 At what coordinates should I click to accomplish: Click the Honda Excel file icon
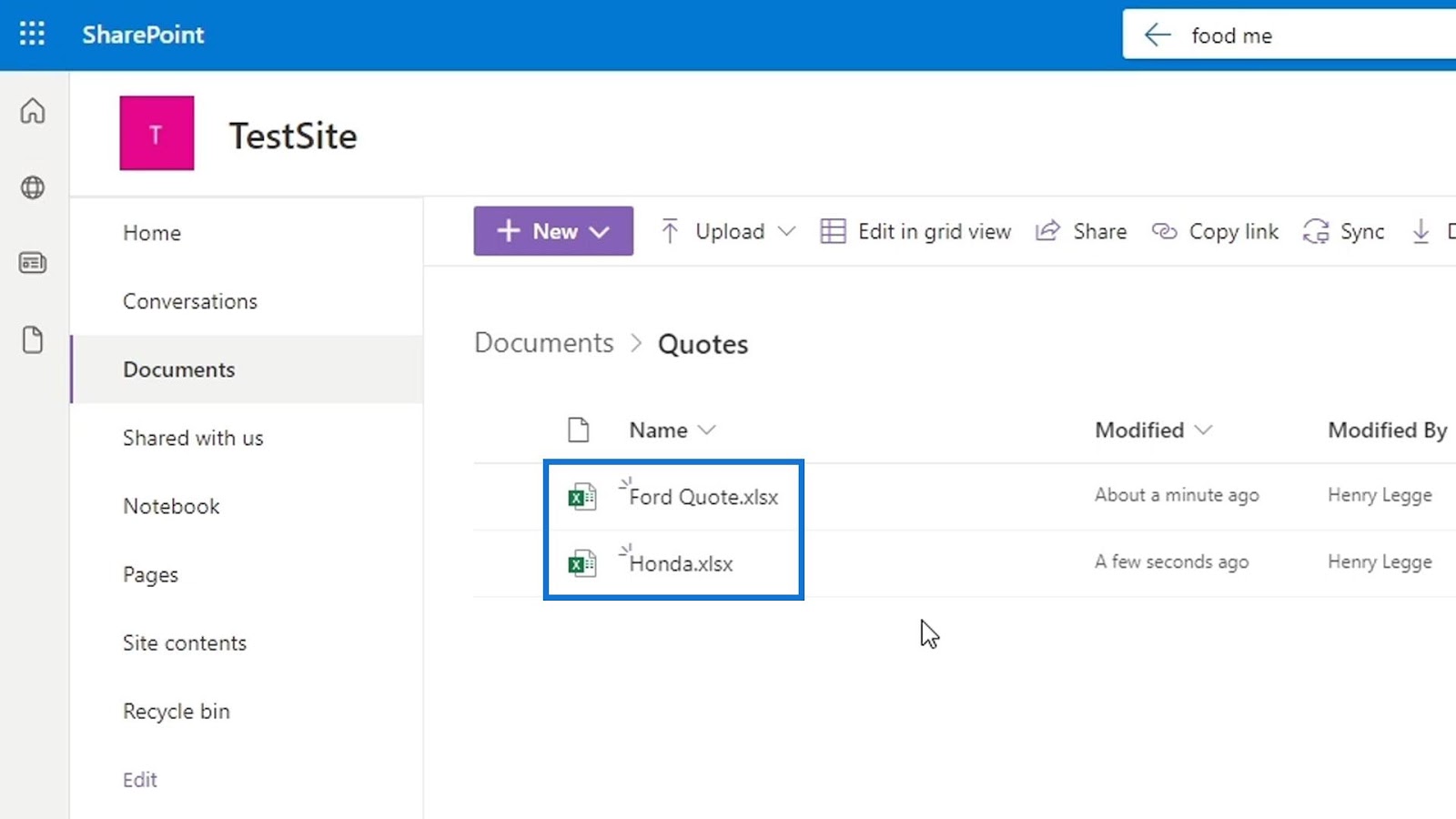[x=581, y=564]
